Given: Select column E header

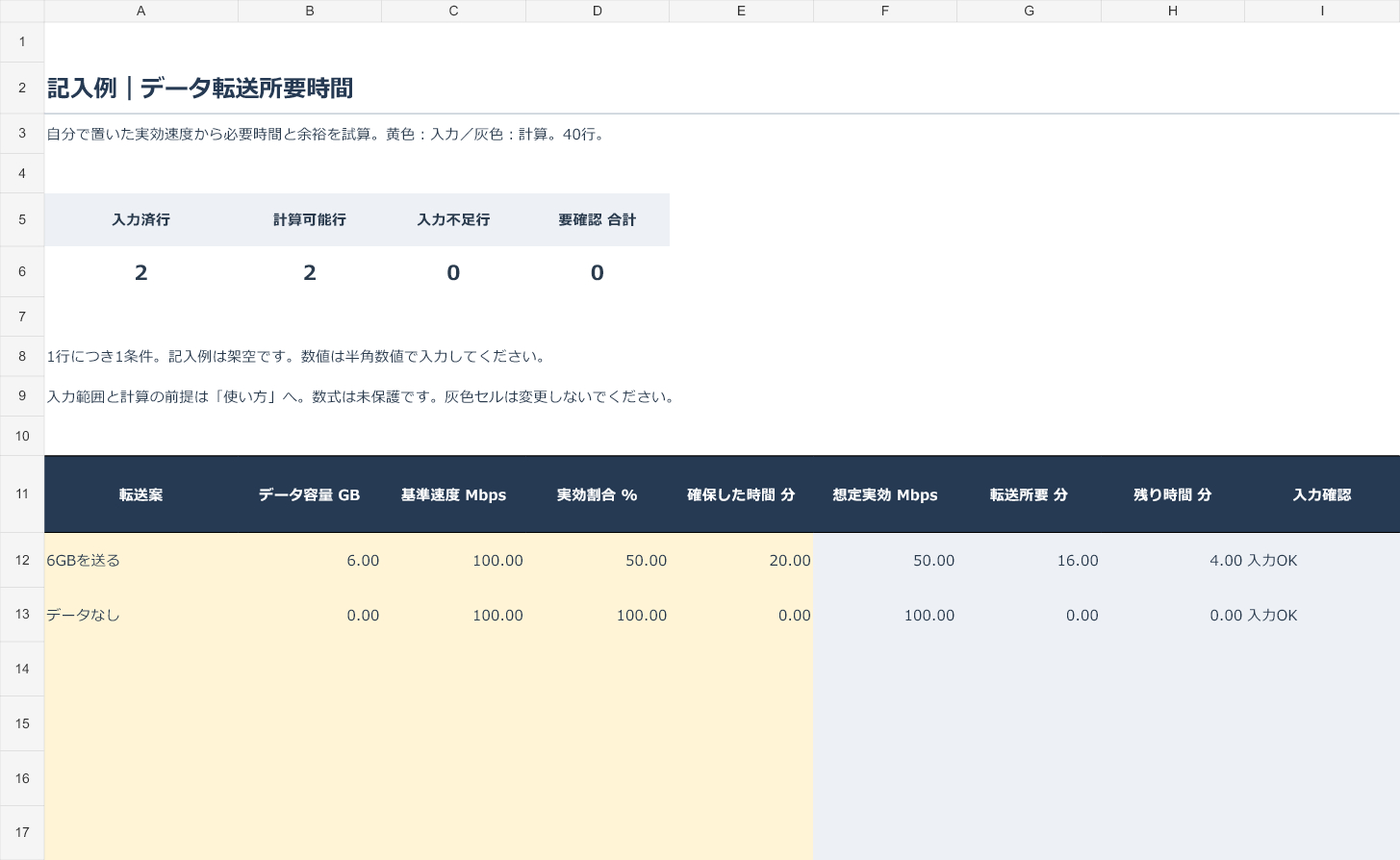Looking at the screenshot, I should (741, 11).
